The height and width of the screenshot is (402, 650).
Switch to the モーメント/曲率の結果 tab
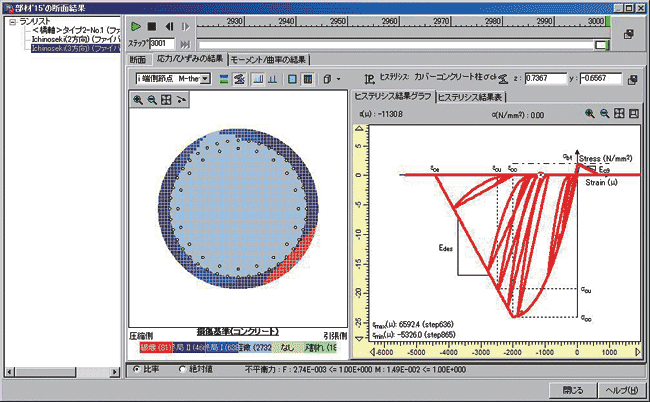(x=269, y=60)
